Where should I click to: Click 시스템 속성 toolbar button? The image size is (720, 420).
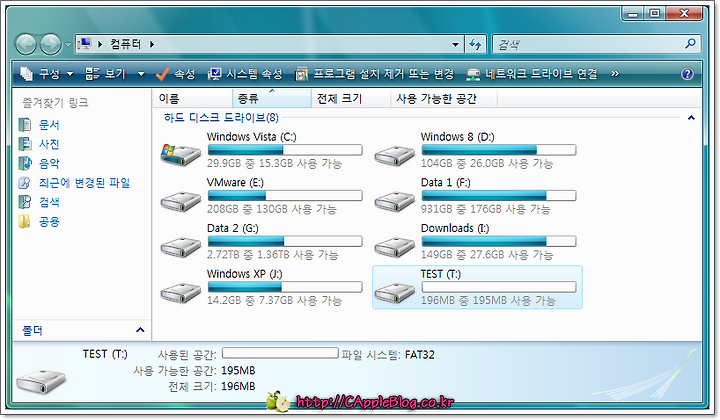pos(245,74)
